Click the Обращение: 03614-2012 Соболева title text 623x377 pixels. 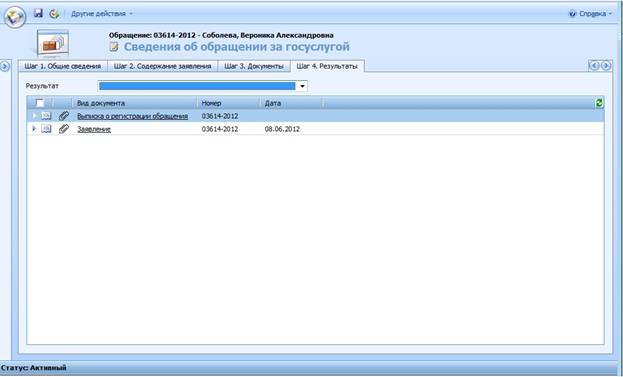[x=221, y=35]
